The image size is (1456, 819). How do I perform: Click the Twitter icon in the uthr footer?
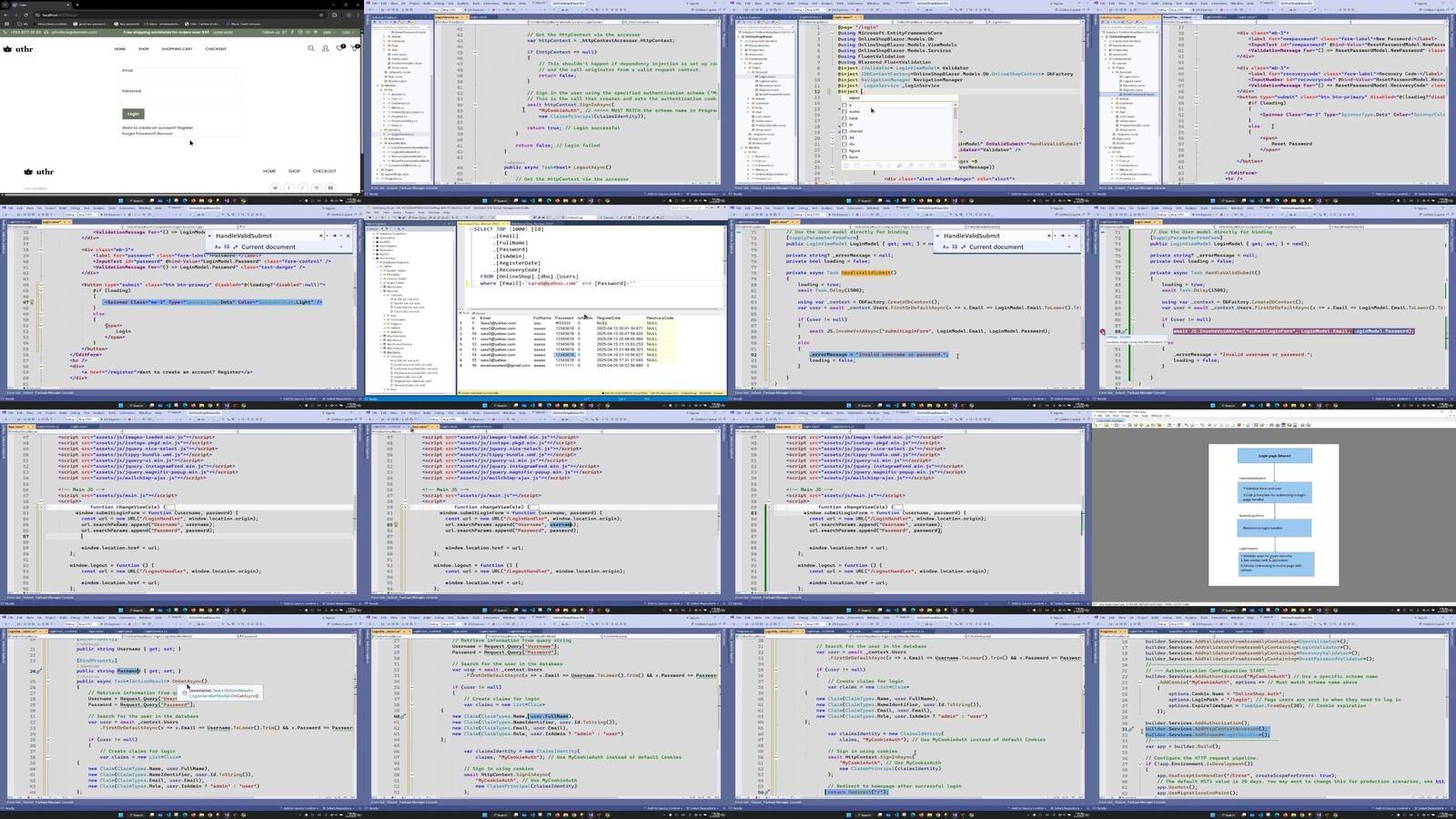pos(275,187)
